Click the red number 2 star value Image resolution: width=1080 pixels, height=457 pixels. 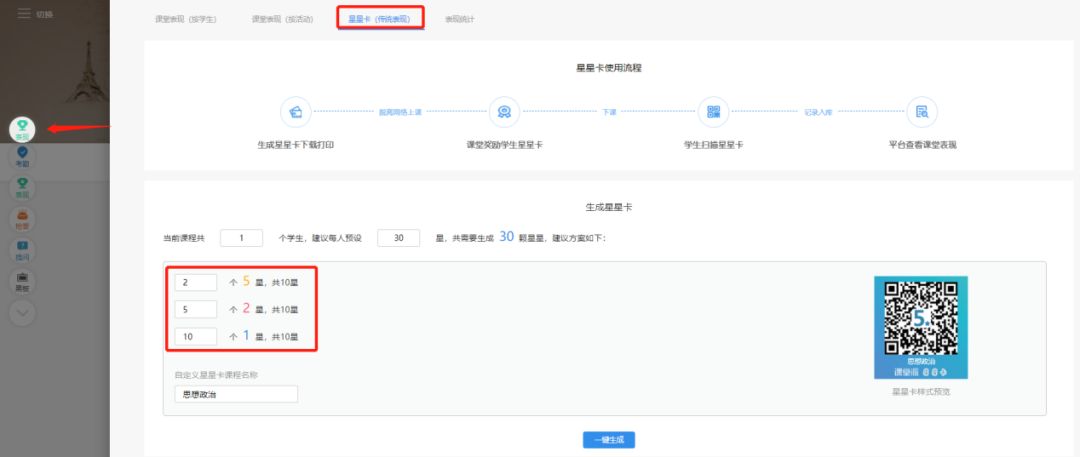pyautogui.click(x=246, y=308)
